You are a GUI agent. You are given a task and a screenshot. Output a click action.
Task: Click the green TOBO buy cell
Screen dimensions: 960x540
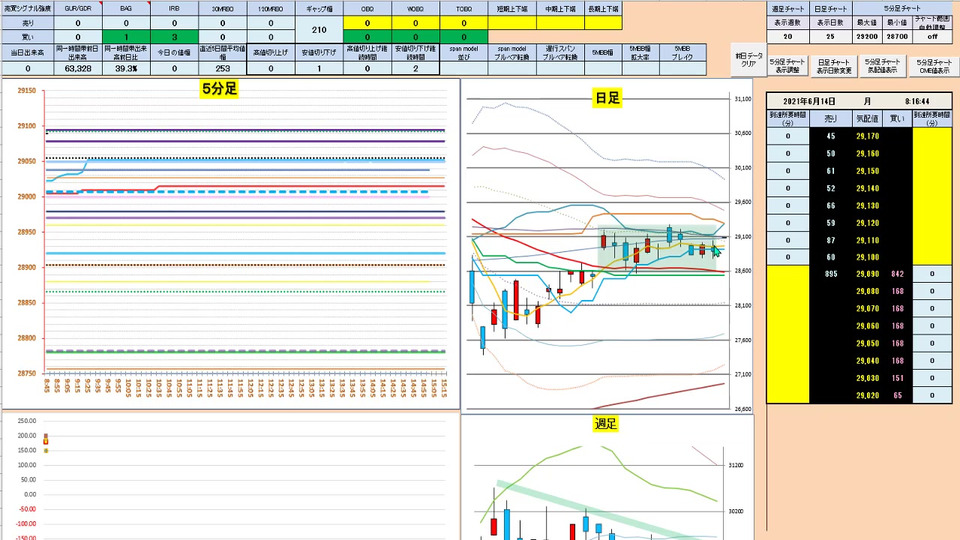(464, 37)
